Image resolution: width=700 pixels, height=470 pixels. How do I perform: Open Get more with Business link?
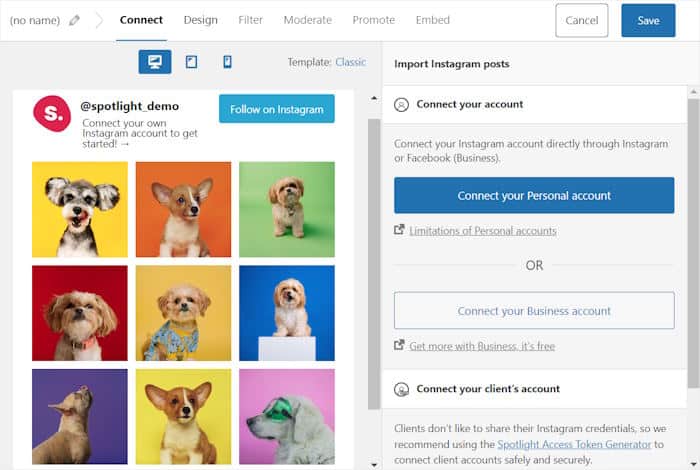point(482,346)
